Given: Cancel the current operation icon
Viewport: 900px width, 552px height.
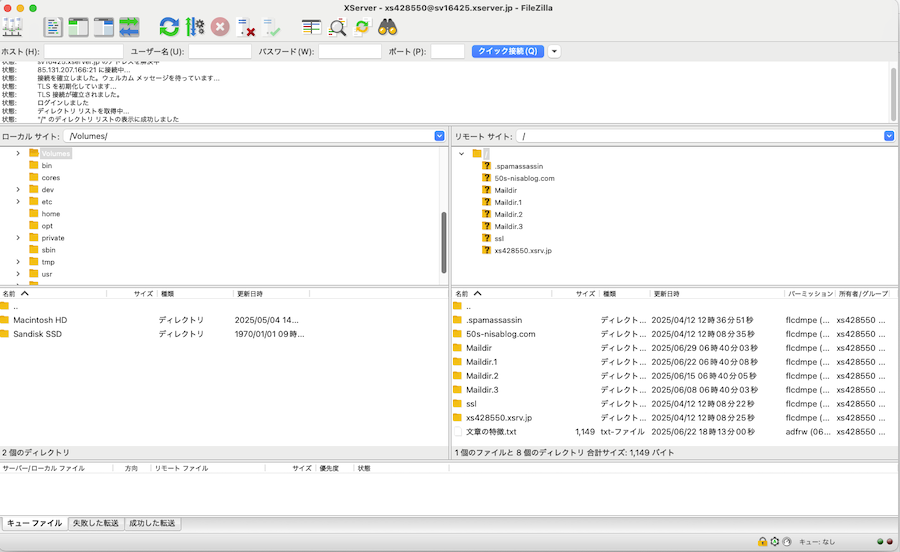Looking at the screenshot, I should click(x=220, y=27).
